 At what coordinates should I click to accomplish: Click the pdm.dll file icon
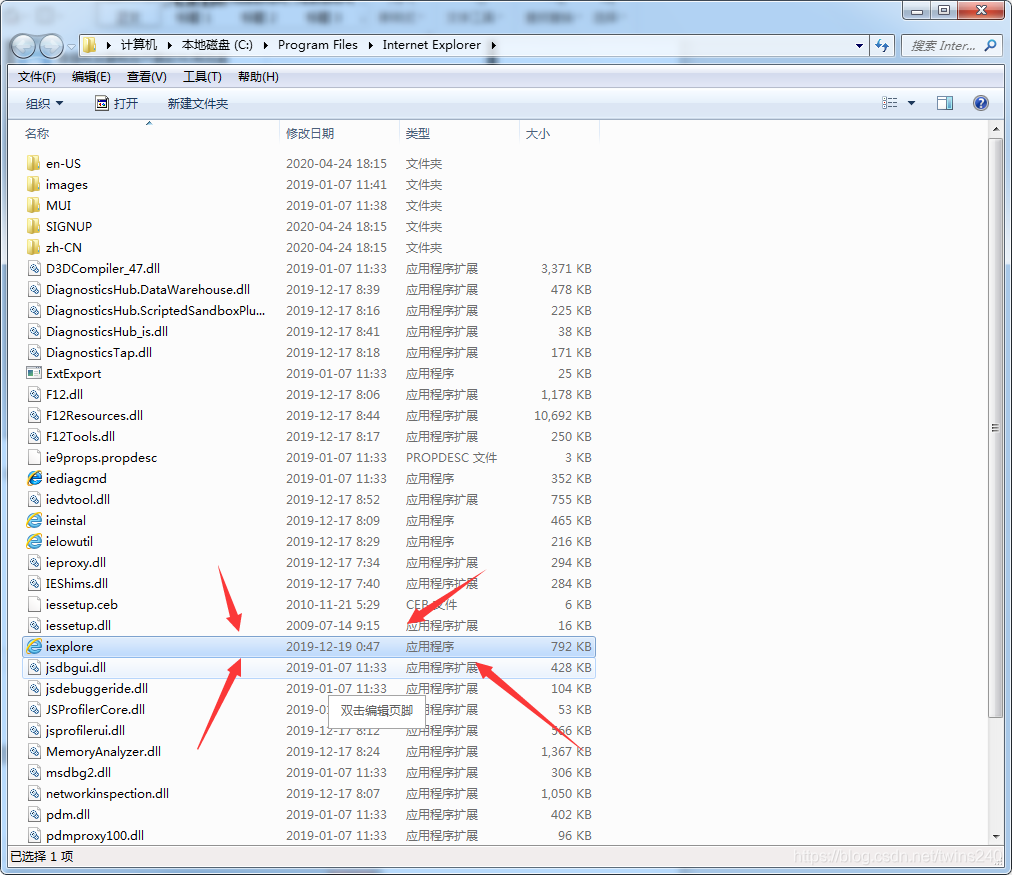pos(34,814)
